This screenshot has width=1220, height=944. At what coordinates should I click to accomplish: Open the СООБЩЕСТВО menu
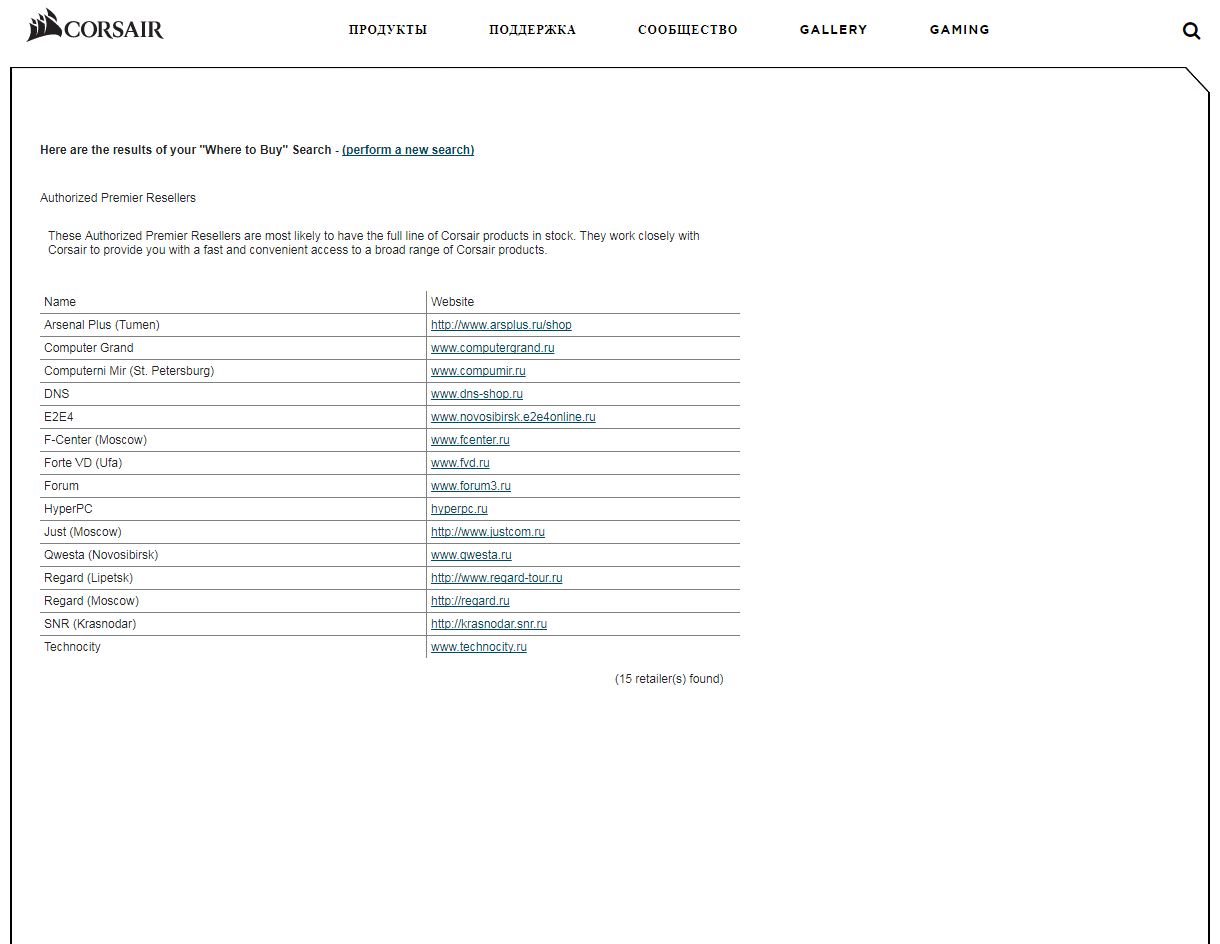[688, 30]
